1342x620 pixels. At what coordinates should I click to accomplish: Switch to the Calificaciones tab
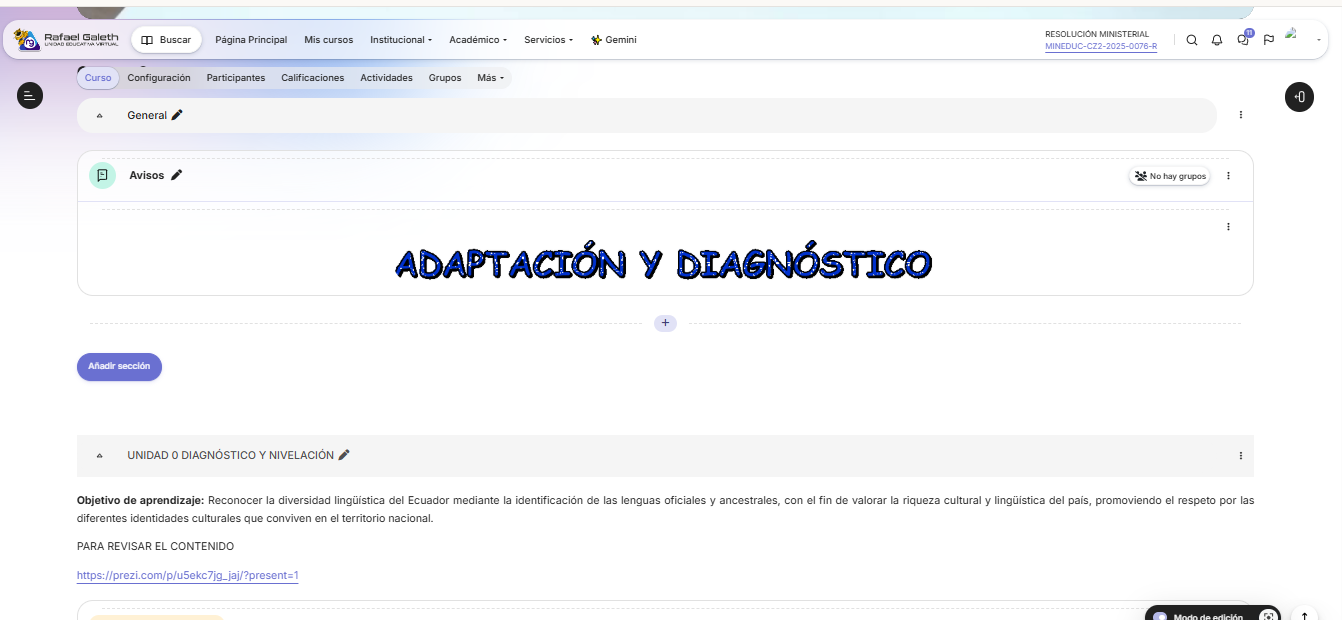(312, 78)
